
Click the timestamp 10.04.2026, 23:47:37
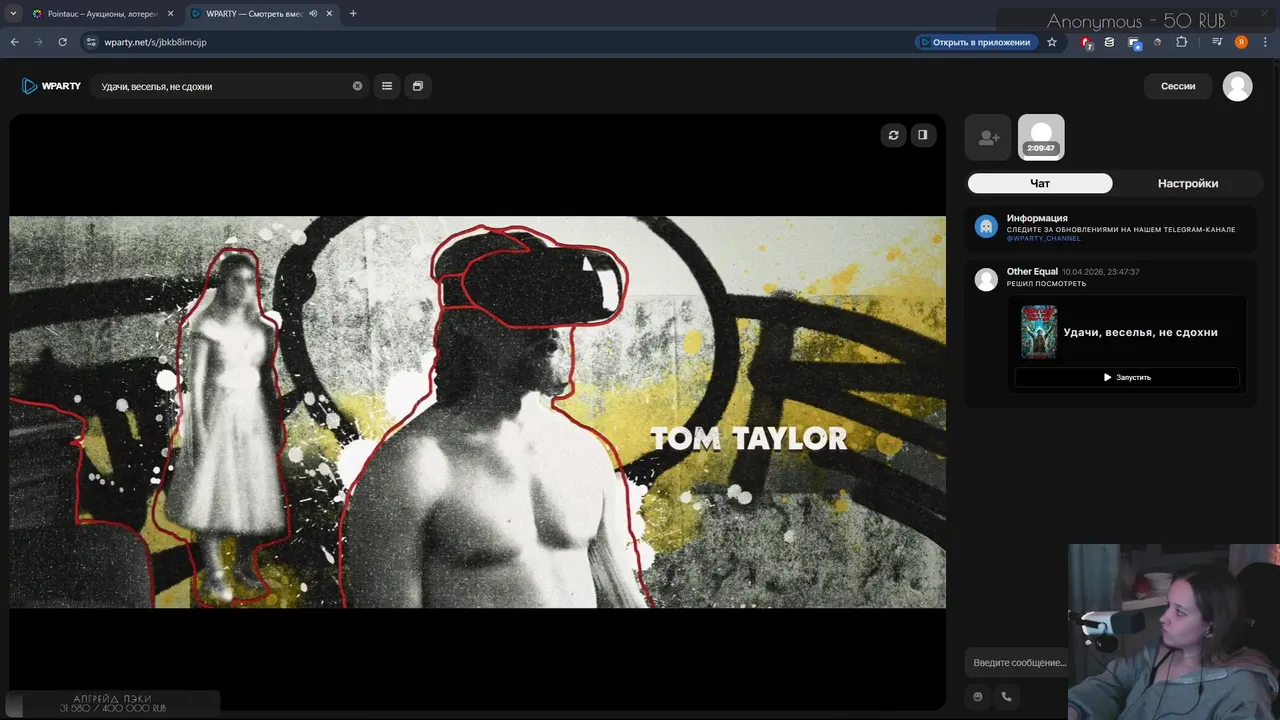tap(1100, 272)
